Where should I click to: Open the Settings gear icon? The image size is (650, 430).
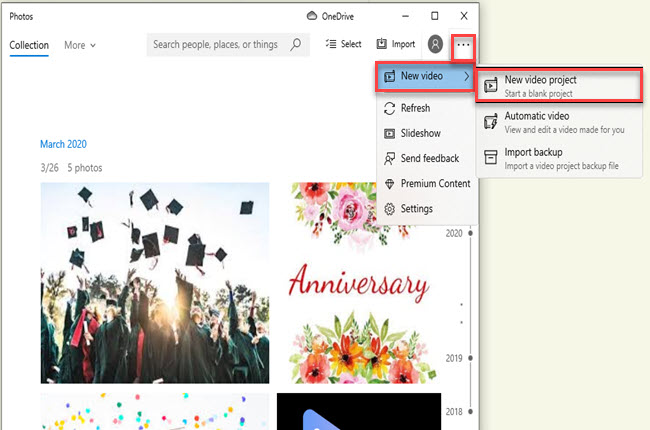point(390,209)
